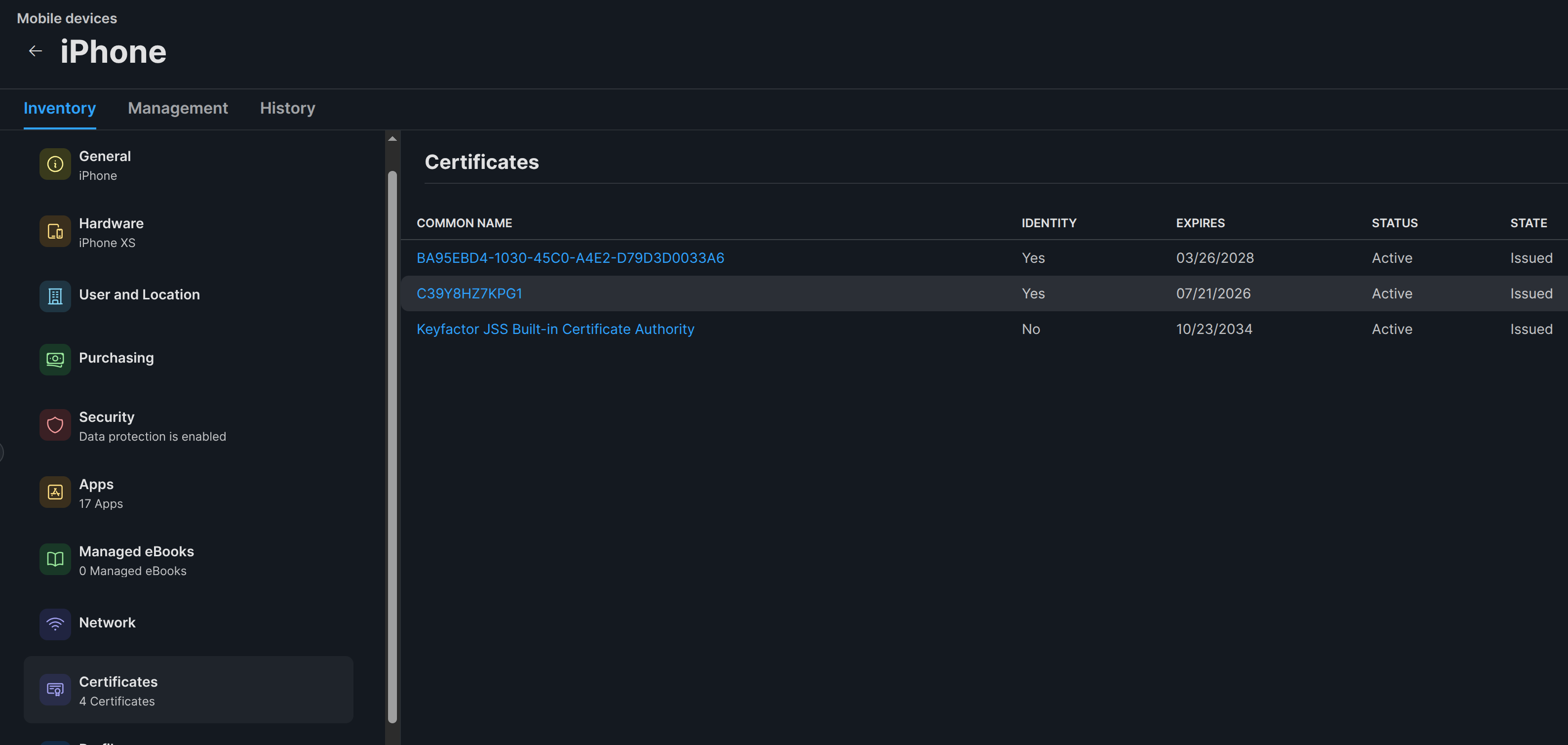Viewport: 1568px width, 745px height.
Task: Open the Managed eBooks section
Action: coord(188,560)
